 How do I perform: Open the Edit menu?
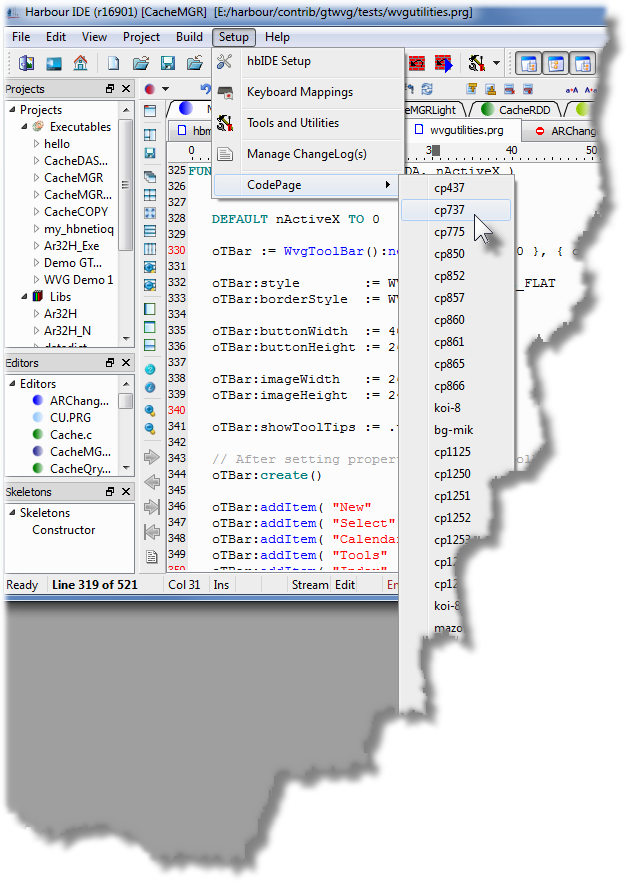point(55,37)
